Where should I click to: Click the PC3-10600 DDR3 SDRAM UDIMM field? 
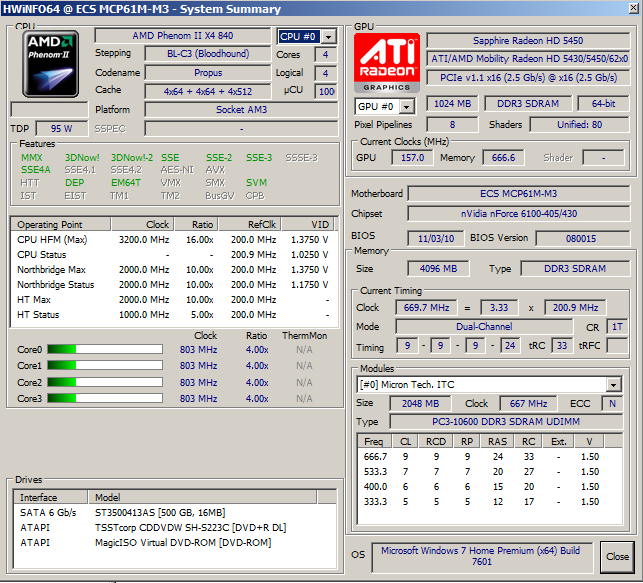click(506, 421)
